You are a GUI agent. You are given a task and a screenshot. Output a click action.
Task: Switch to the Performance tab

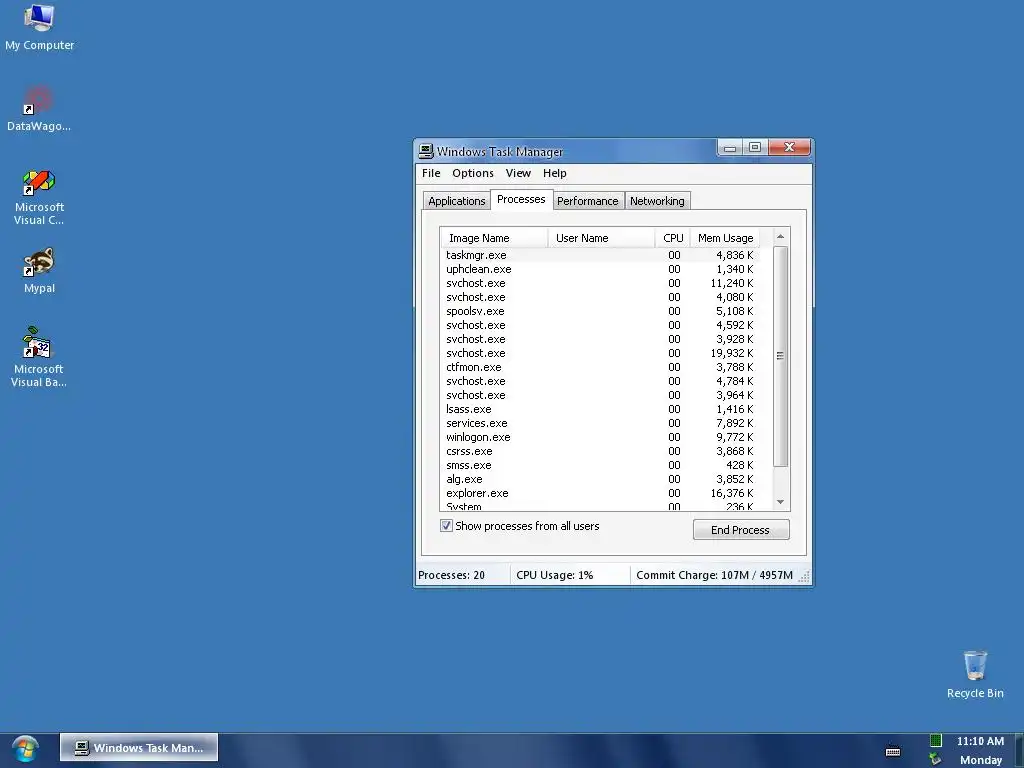tap(587, 201)
